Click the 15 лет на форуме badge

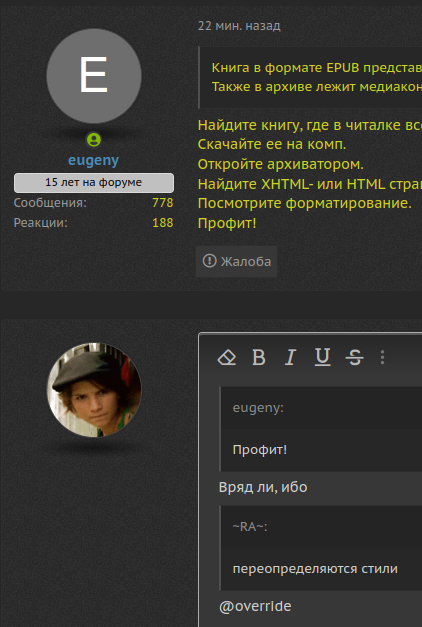(94, 183)
